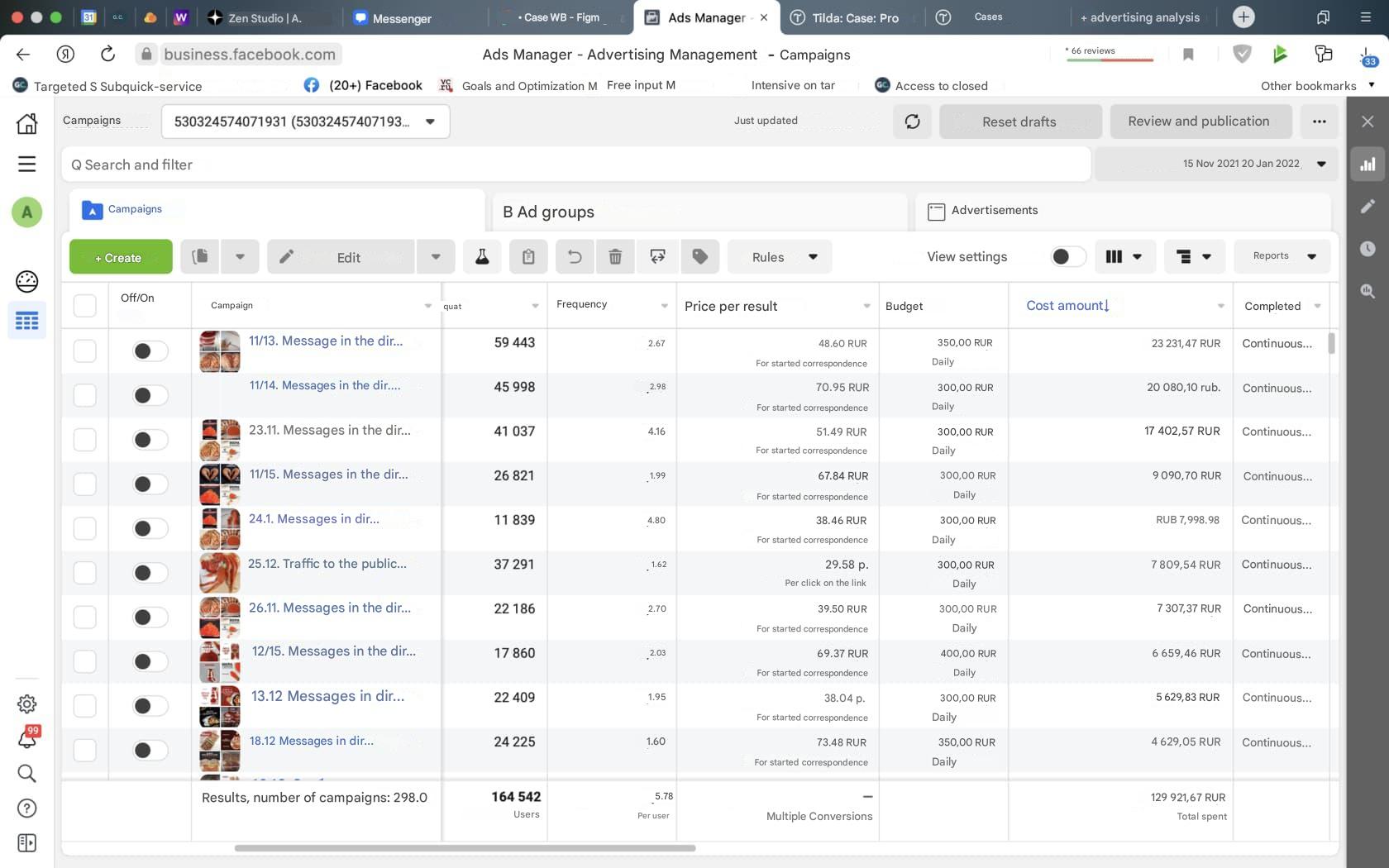
Task: Toggle on/off switch for 25.12. Traffic campaign
Action: coord(150,573)
